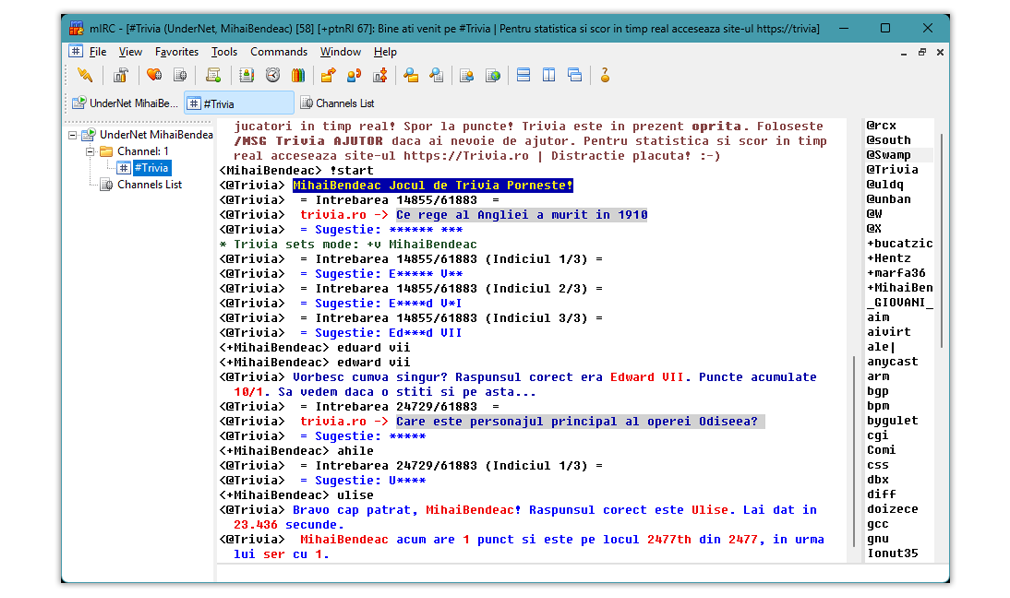1010x598 pixels.
Task: Click the About mIRC question mark icon
Action: 605,75
